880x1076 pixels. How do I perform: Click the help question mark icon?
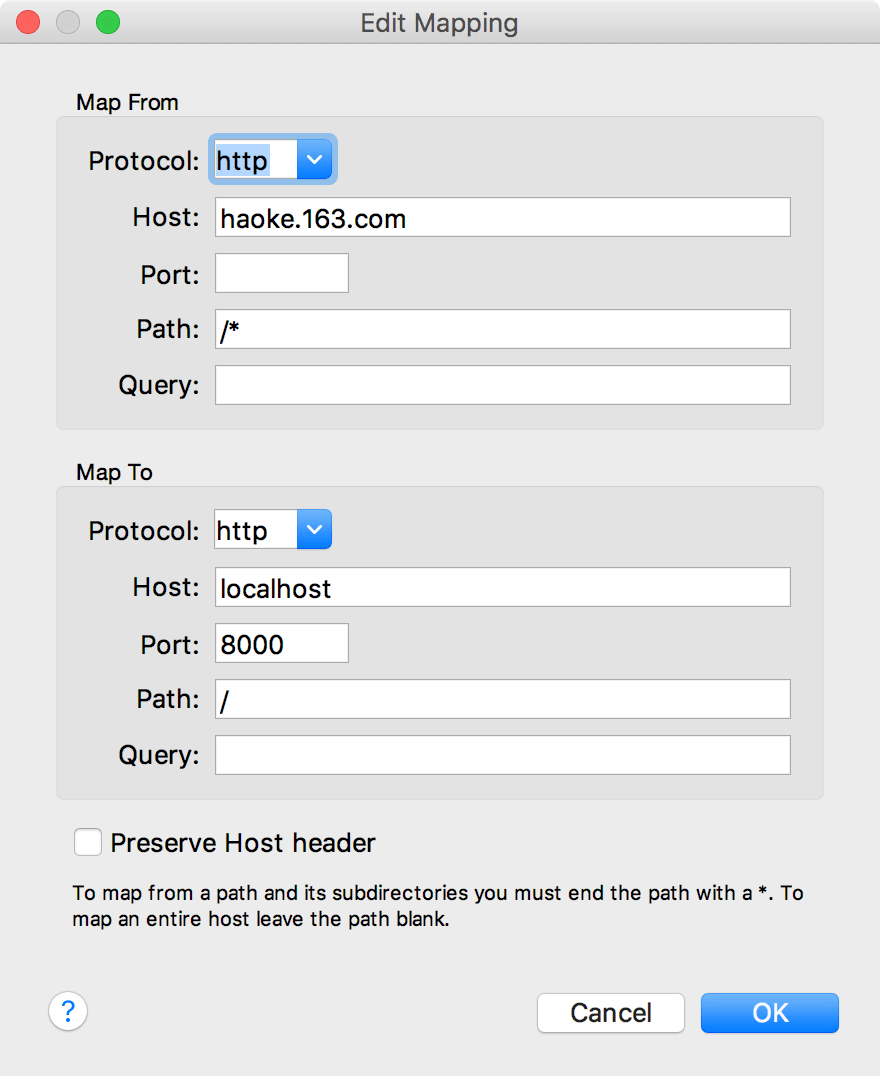68,1011
